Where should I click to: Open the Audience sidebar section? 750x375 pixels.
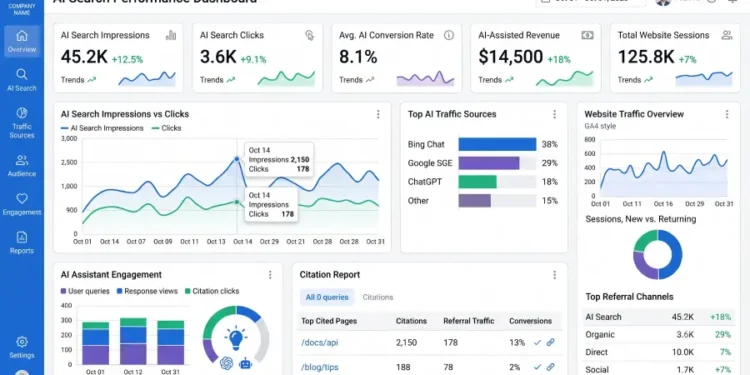click(22, 166)
